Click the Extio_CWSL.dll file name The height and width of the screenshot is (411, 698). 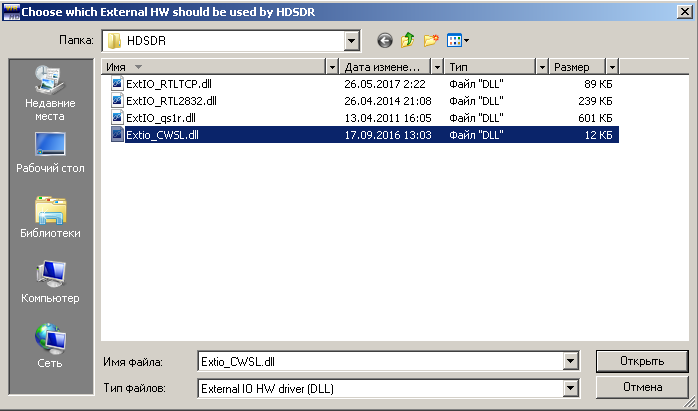(162, 135)
